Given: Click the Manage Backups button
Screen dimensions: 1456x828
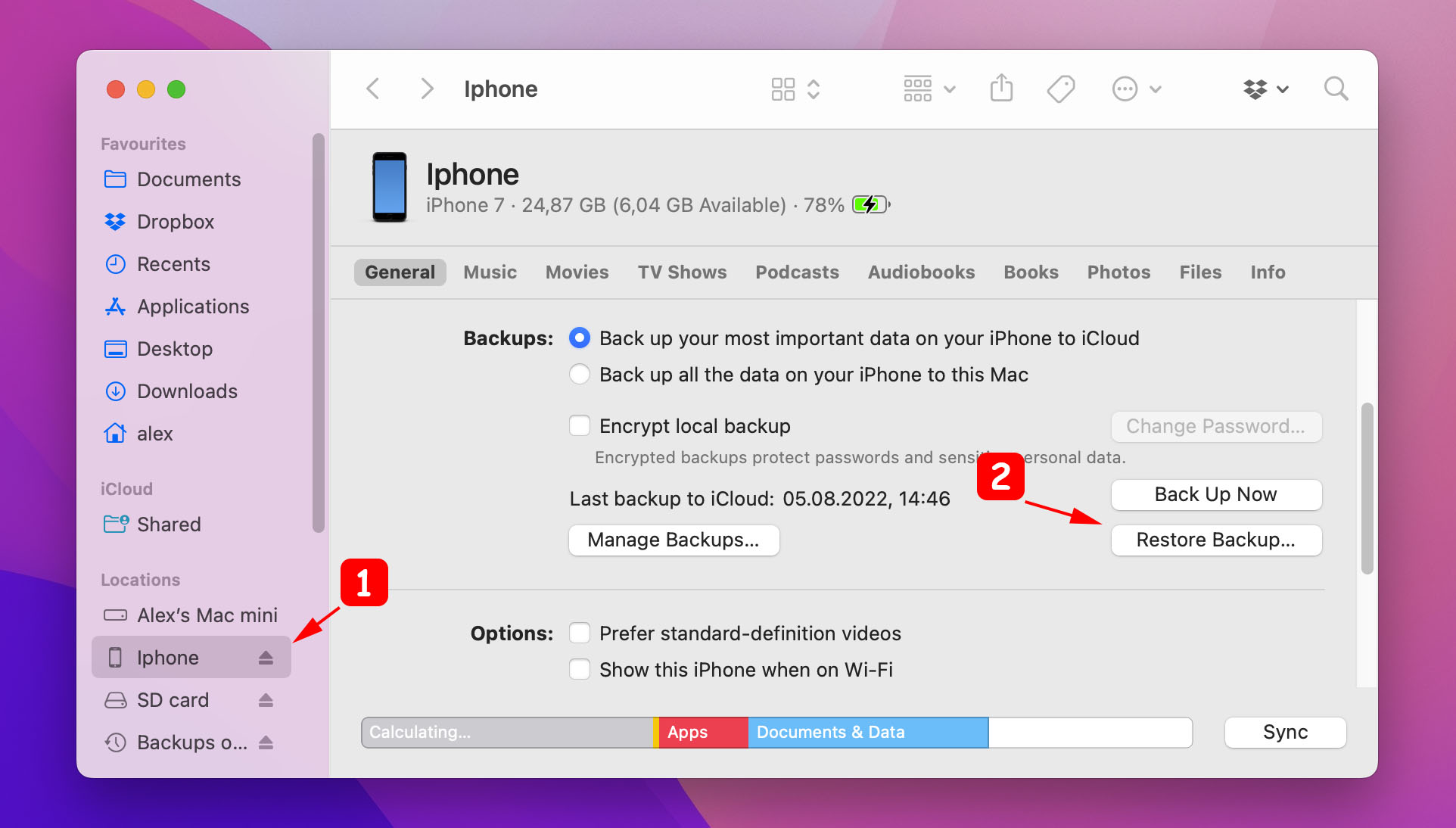Looking at the screenshot, I should [x=674, y=539].
